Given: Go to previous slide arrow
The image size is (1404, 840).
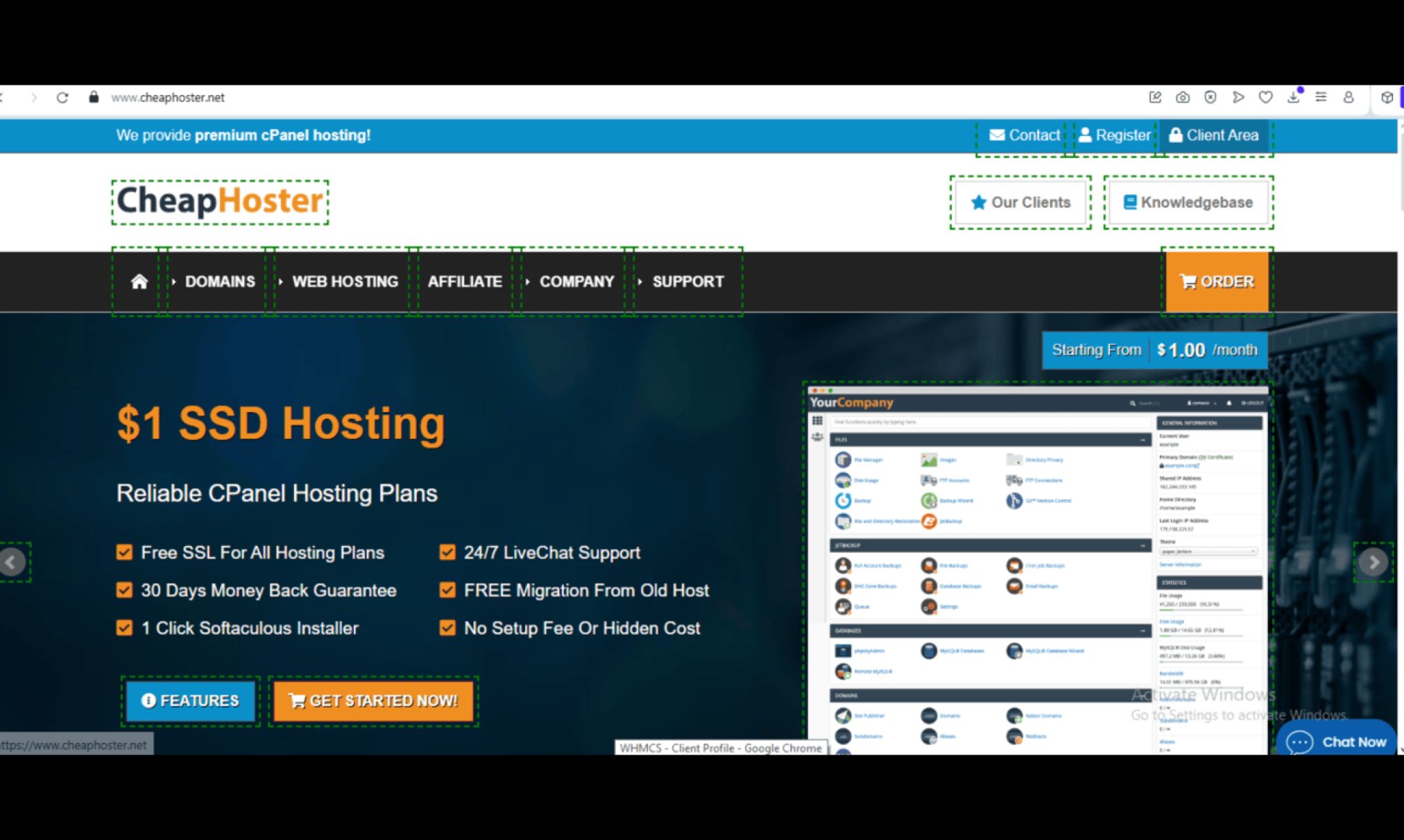Looking at the screenshot, I should [x=12, y=562].
